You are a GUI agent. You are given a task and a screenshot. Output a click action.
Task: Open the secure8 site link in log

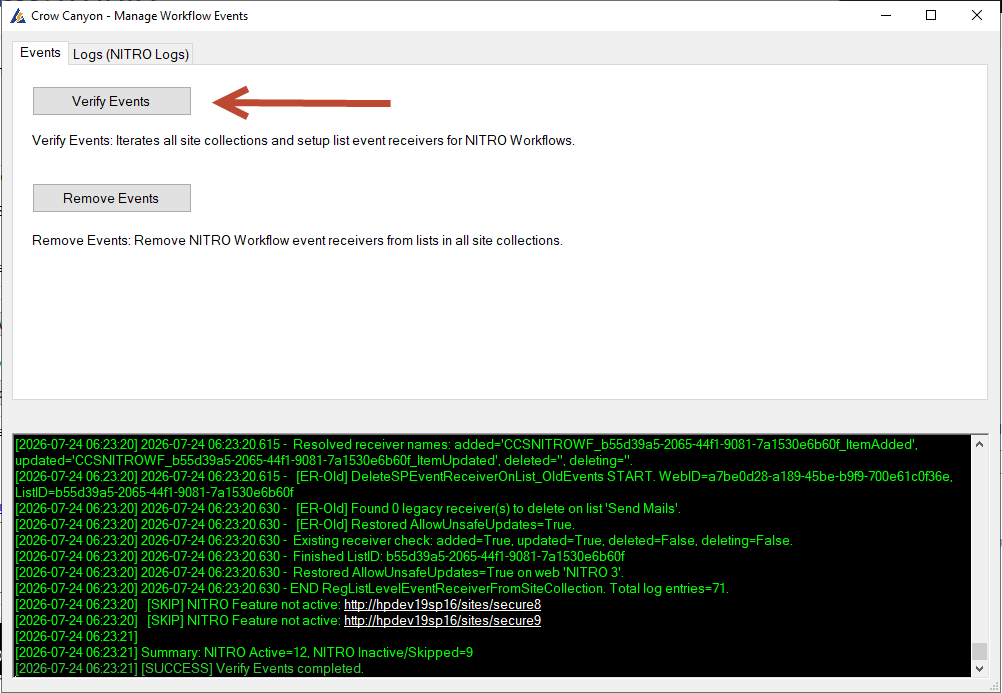click(442, 604)
